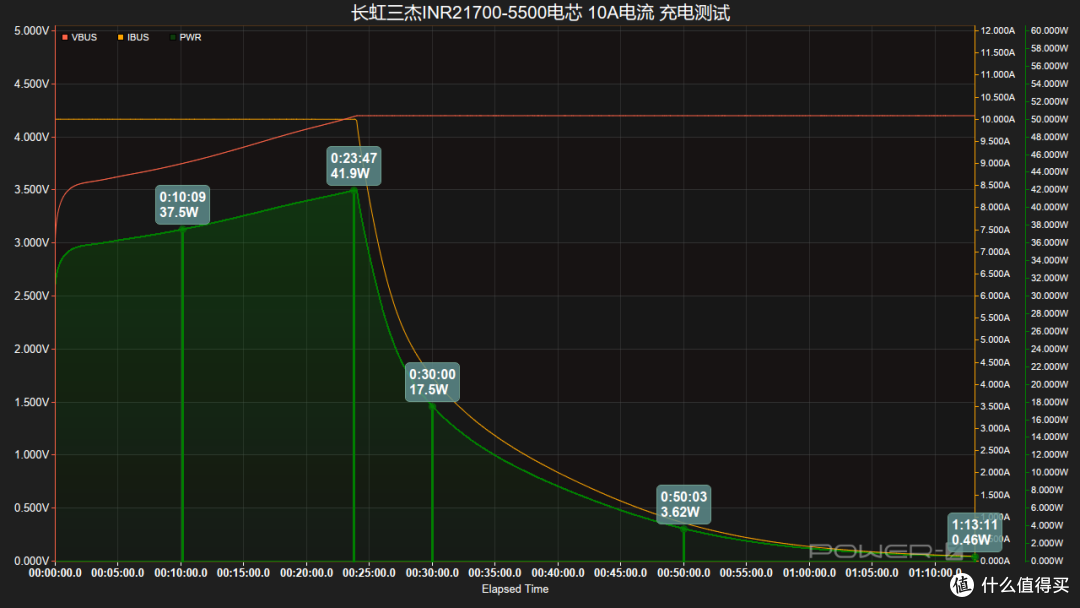Click the 42.000W power axis label
1080x608 pixels.
pos(1049,189)
